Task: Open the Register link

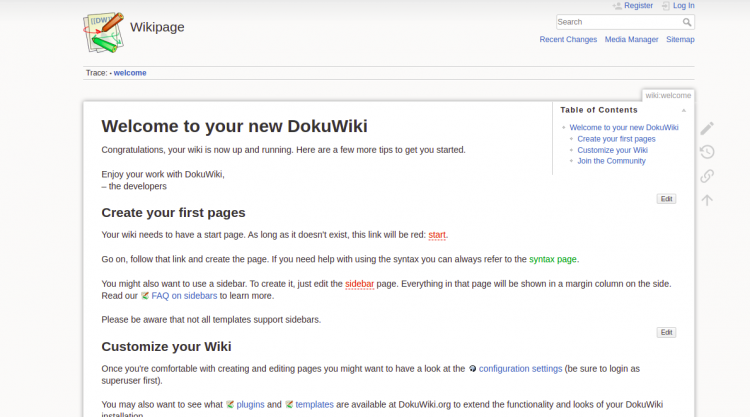Action: tap(638, 6)
